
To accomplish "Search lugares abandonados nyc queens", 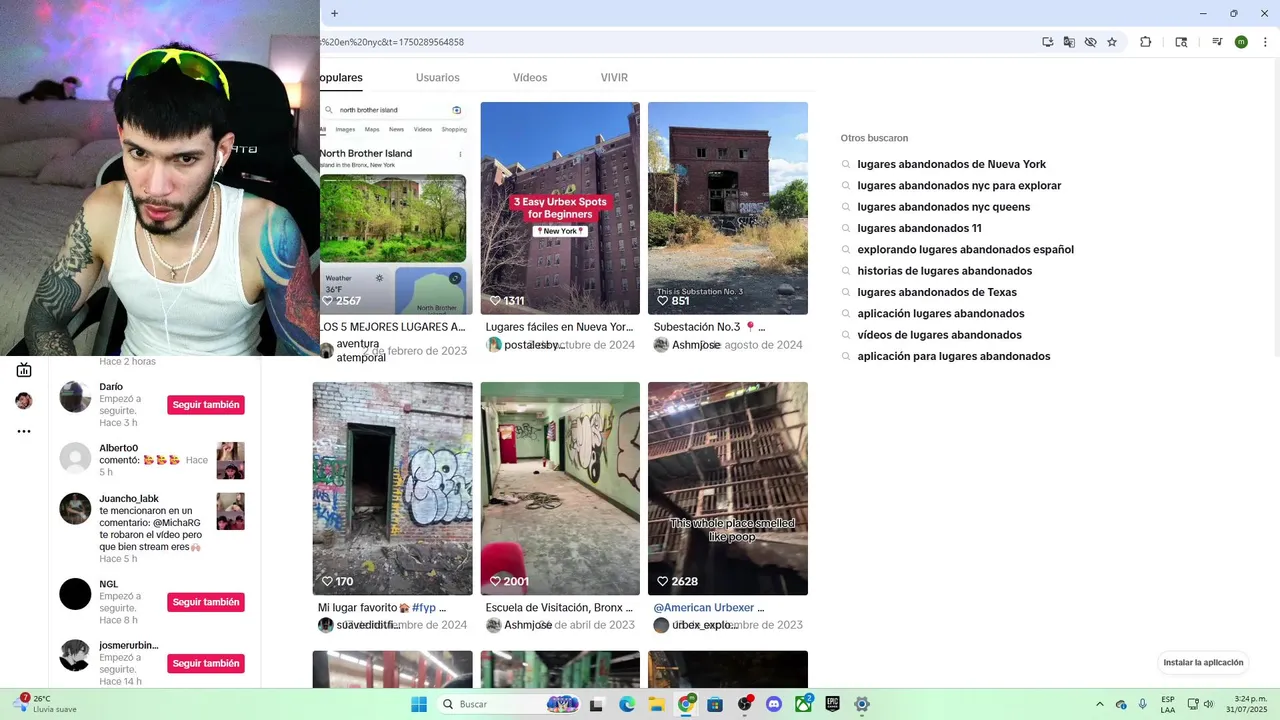I will click(943, 207).
